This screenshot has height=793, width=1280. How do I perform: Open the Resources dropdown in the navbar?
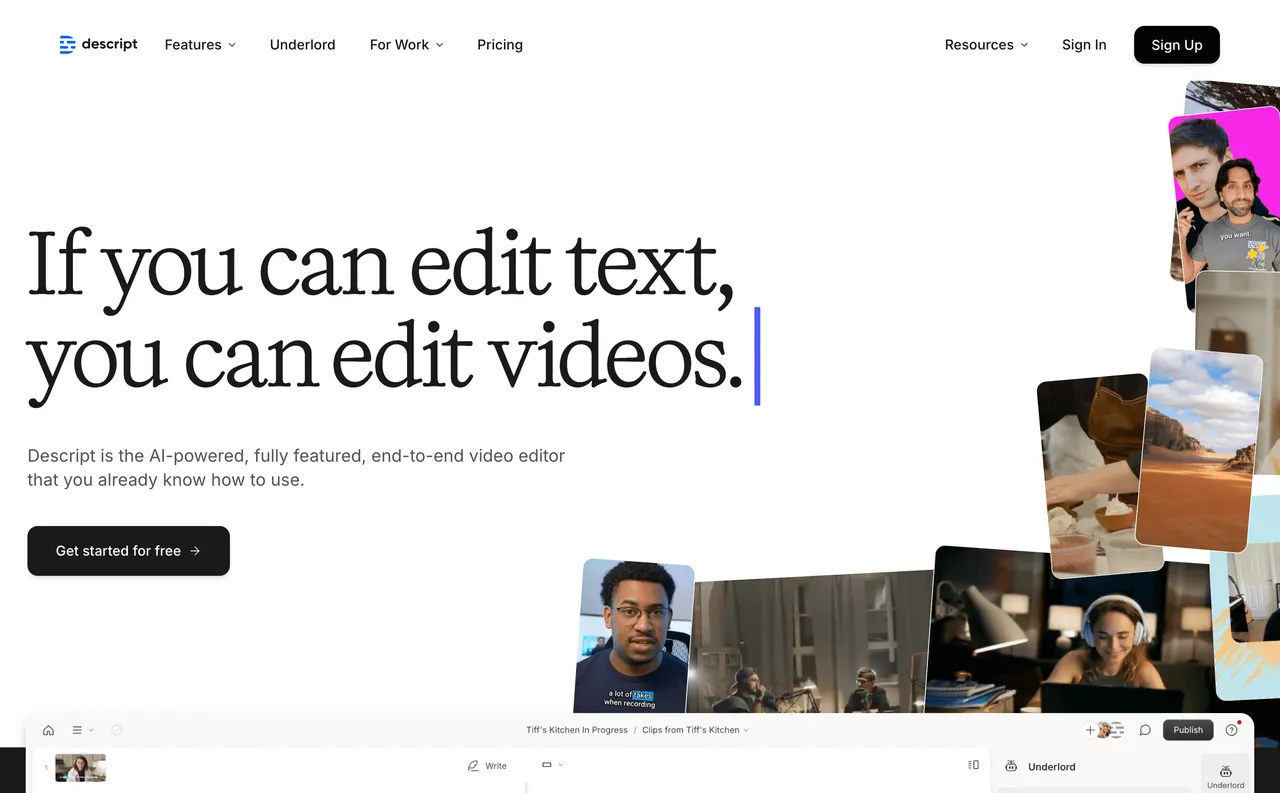click(x=986, y=45)
